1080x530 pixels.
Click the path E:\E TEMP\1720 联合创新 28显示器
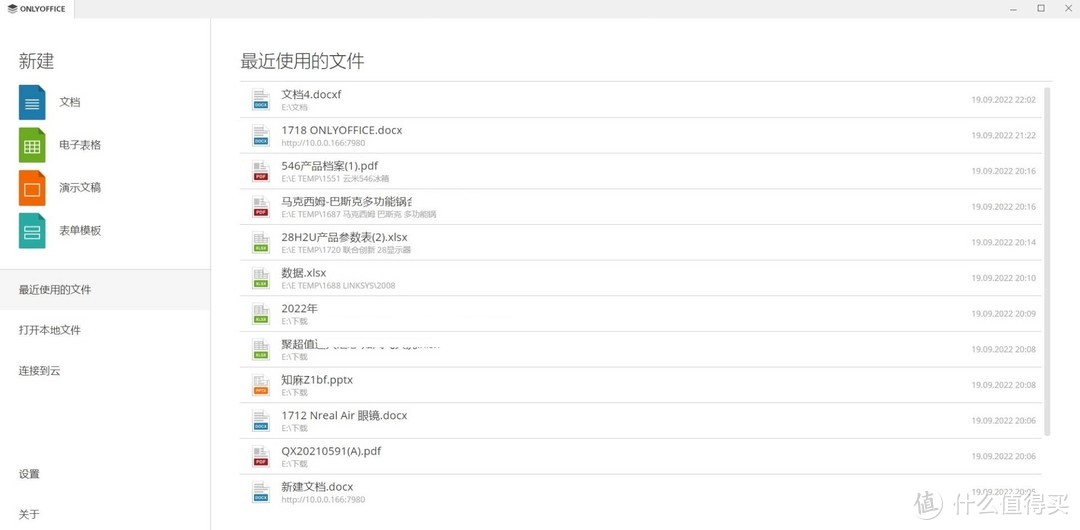click(346, 249)
